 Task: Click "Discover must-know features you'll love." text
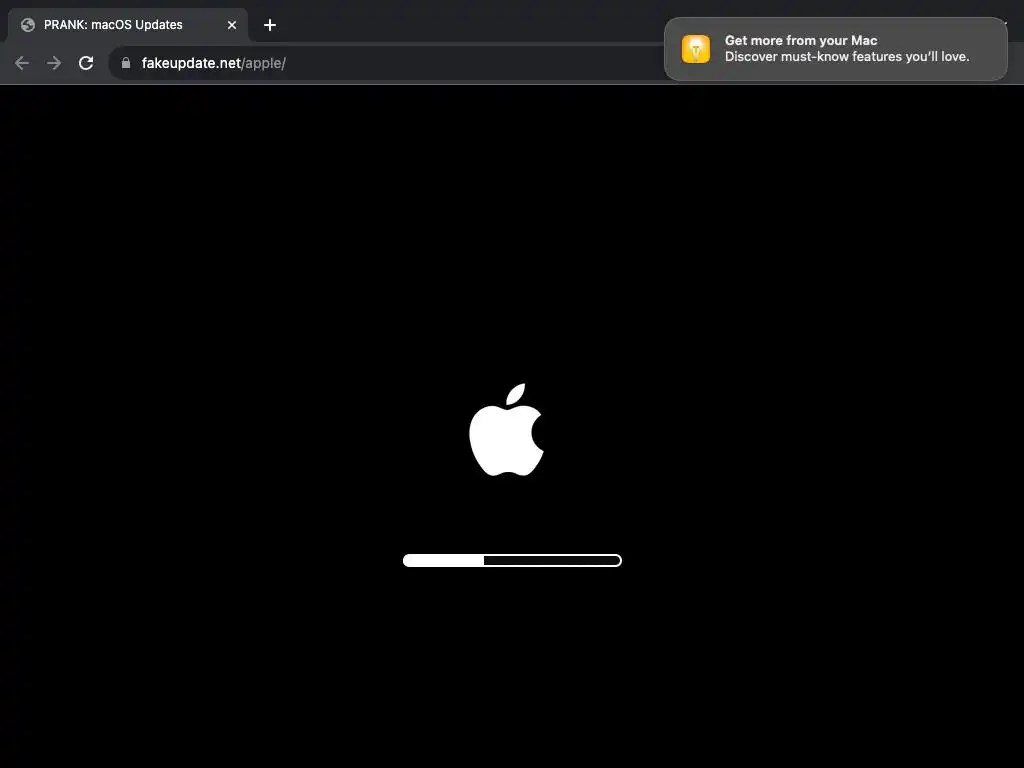[x=847, y=57]
